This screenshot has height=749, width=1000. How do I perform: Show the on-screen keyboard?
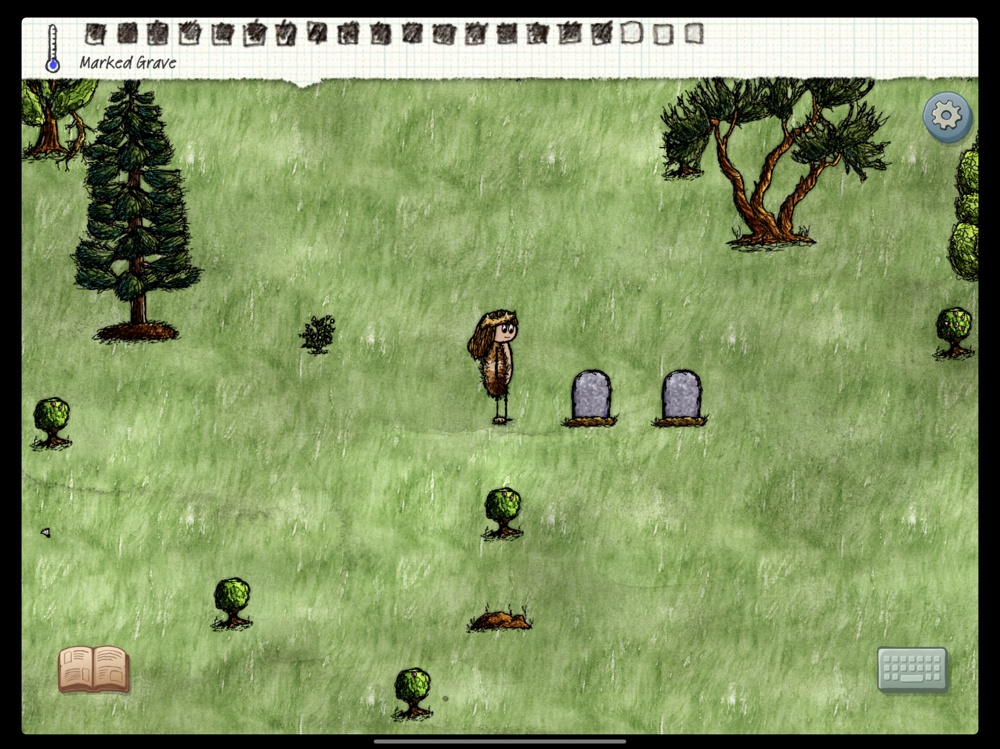click(x=912, y=669)
